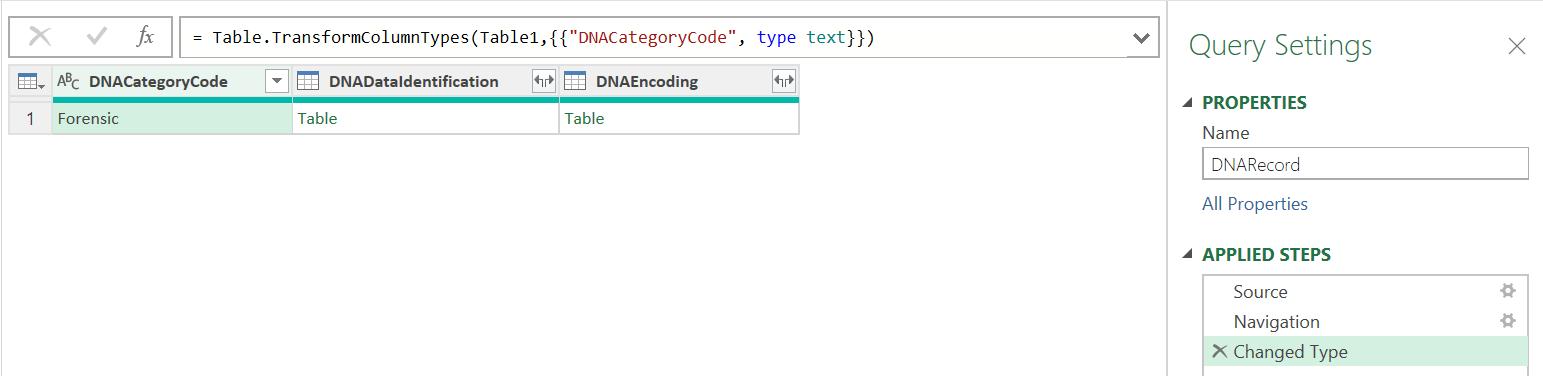The image size is (1543, 376).
Task: Expand the formula bar chevron
Action: [x=1140, y=38]
